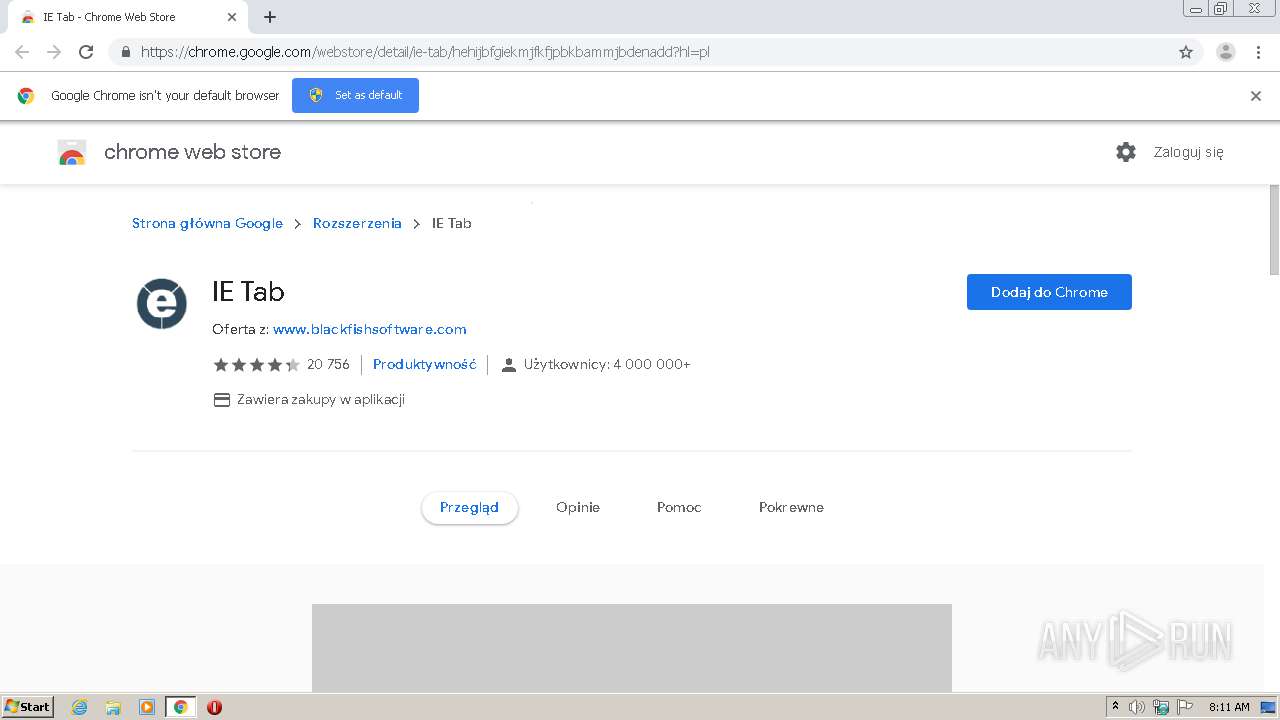
Task: Click the padlock site info icon
Action: [x=125, y=52]
